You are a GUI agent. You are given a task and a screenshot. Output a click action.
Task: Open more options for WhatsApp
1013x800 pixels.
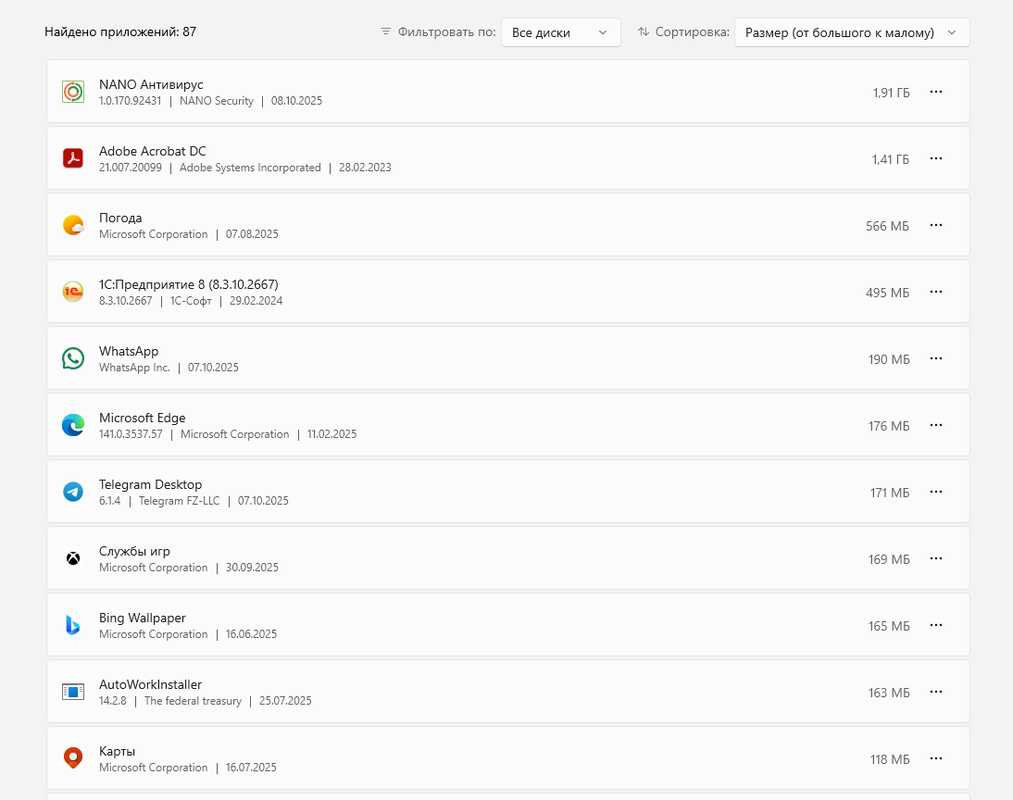935,358
